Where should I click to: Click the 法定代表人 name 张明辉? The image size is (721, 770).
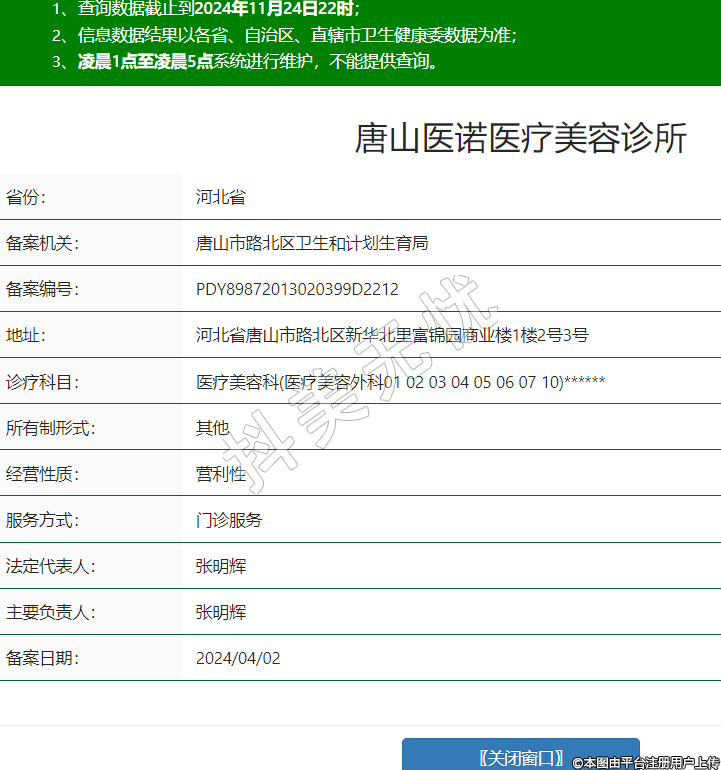pos(221,566)
